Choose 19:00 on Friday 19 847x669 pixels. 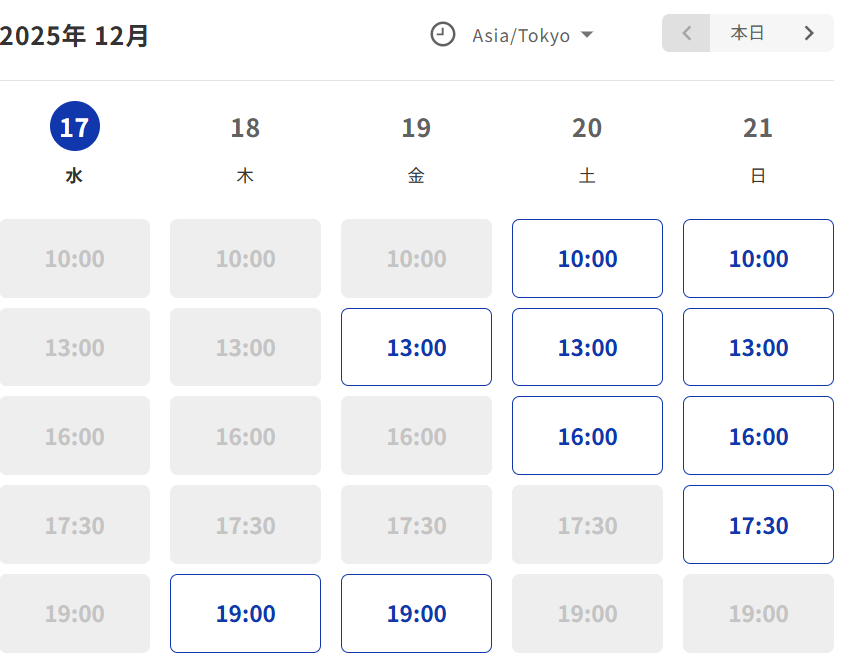416,613
